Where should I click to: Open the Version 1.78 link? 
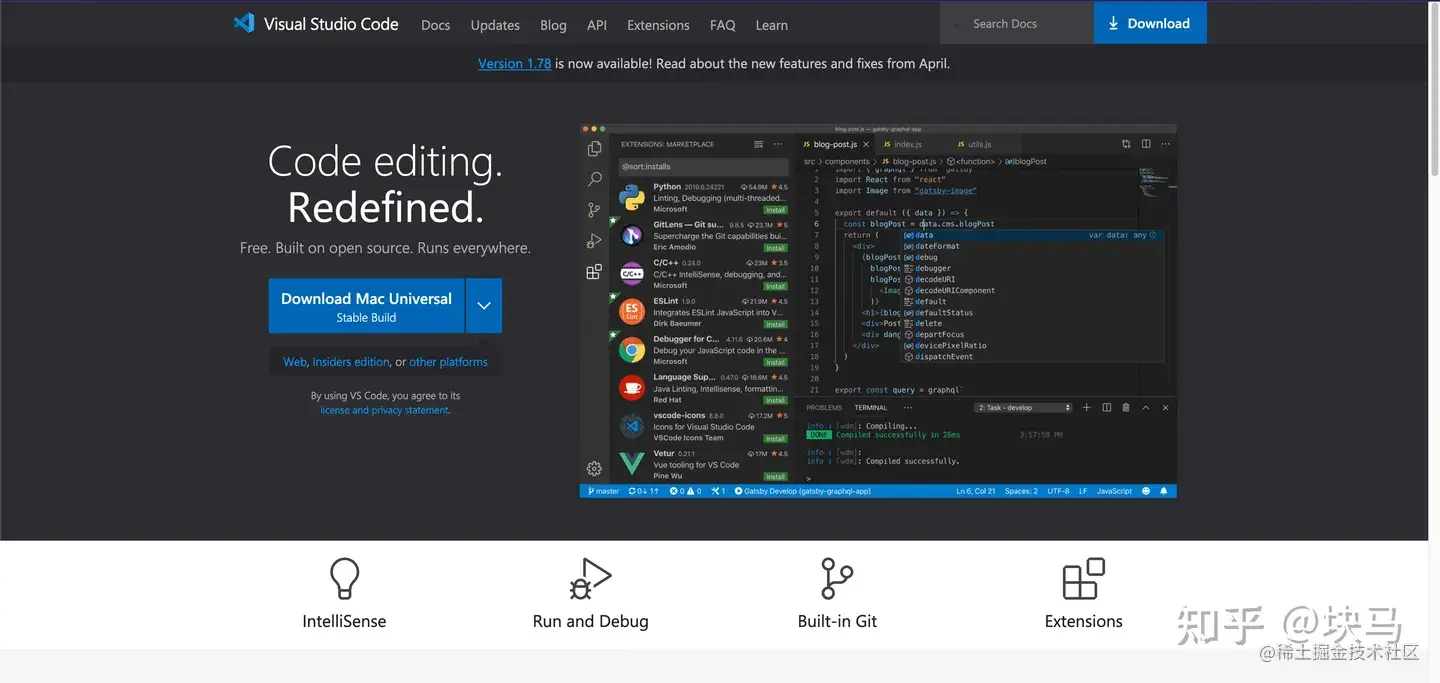[x=515, y=63]
